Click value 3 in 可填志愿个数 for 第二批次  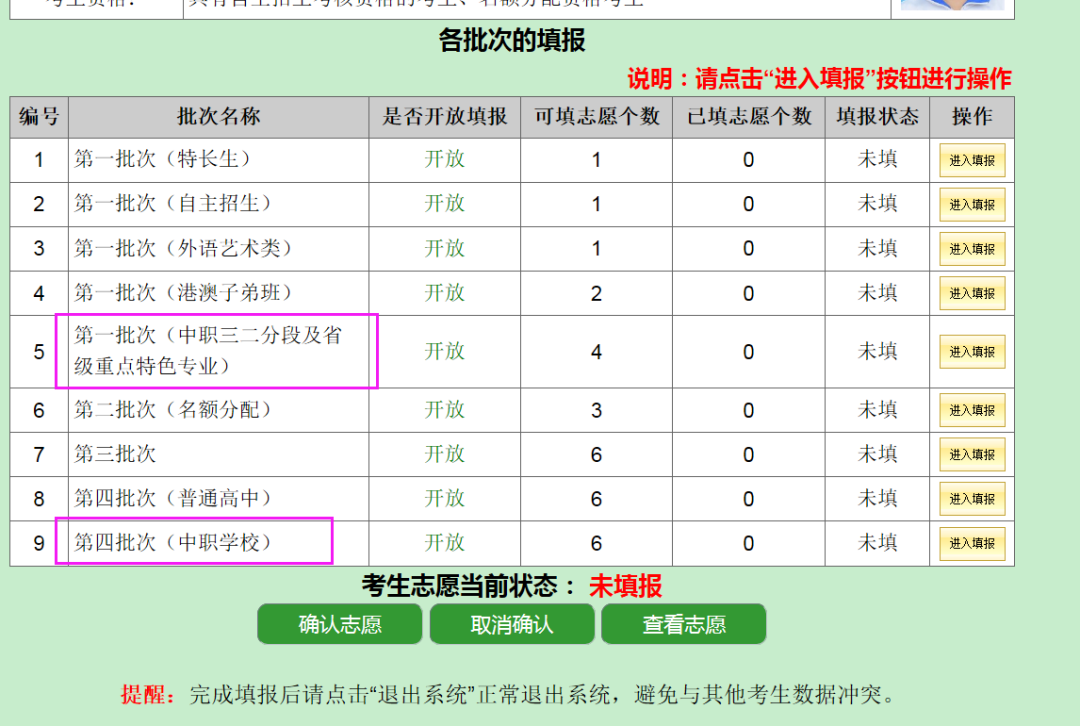click(x=596, y=411)
